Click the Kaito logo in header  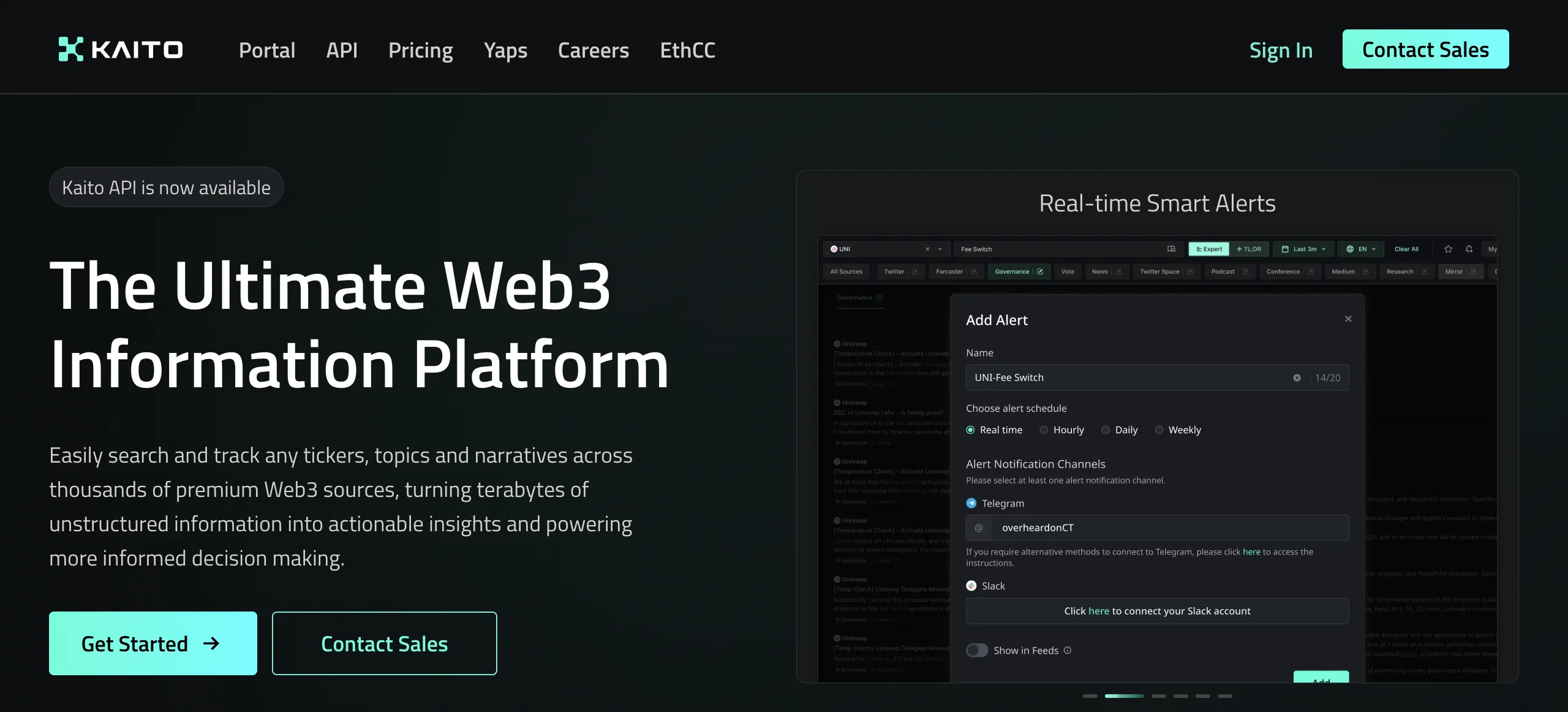[121, 50]
